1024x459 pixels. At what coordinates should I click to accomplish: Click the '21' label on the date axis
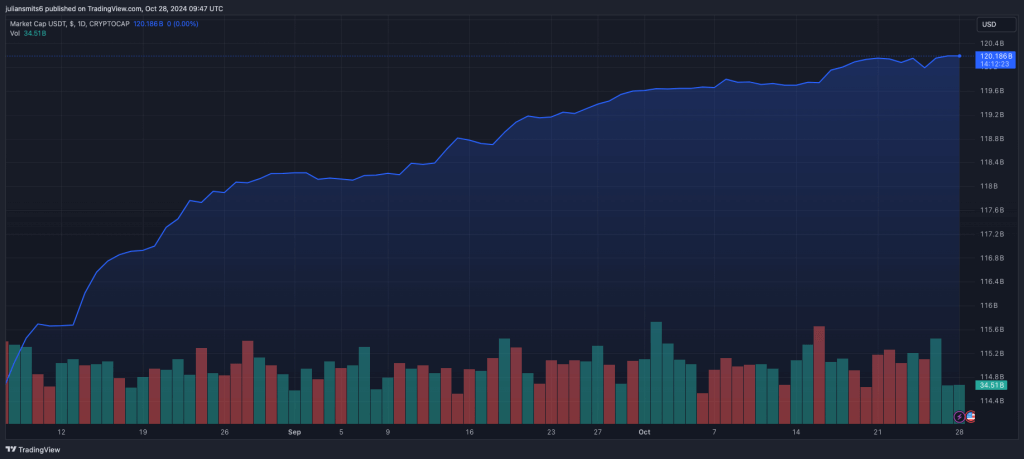tap(878, 432)
